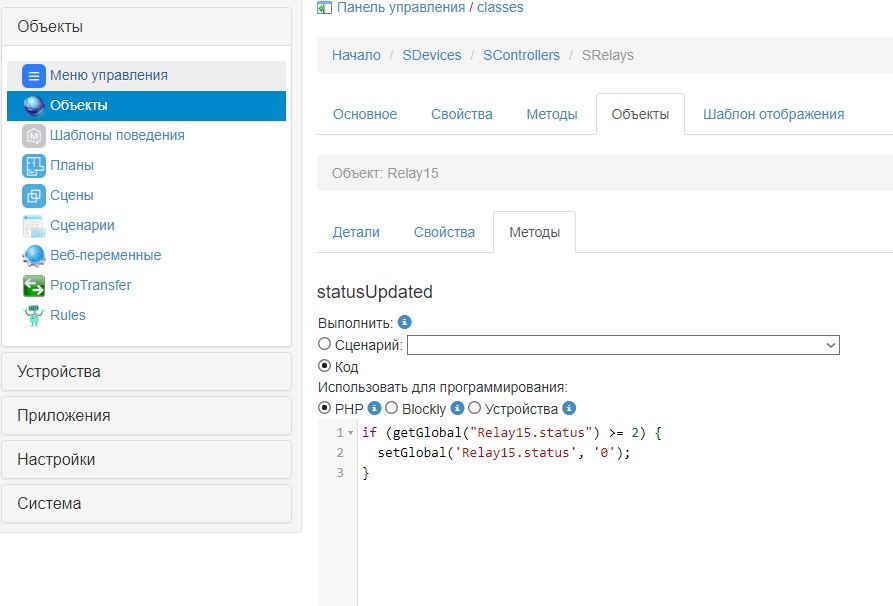
Task: Open PropTransfer via its green icon
Action: pyautogui.click(x=34, y=286)
